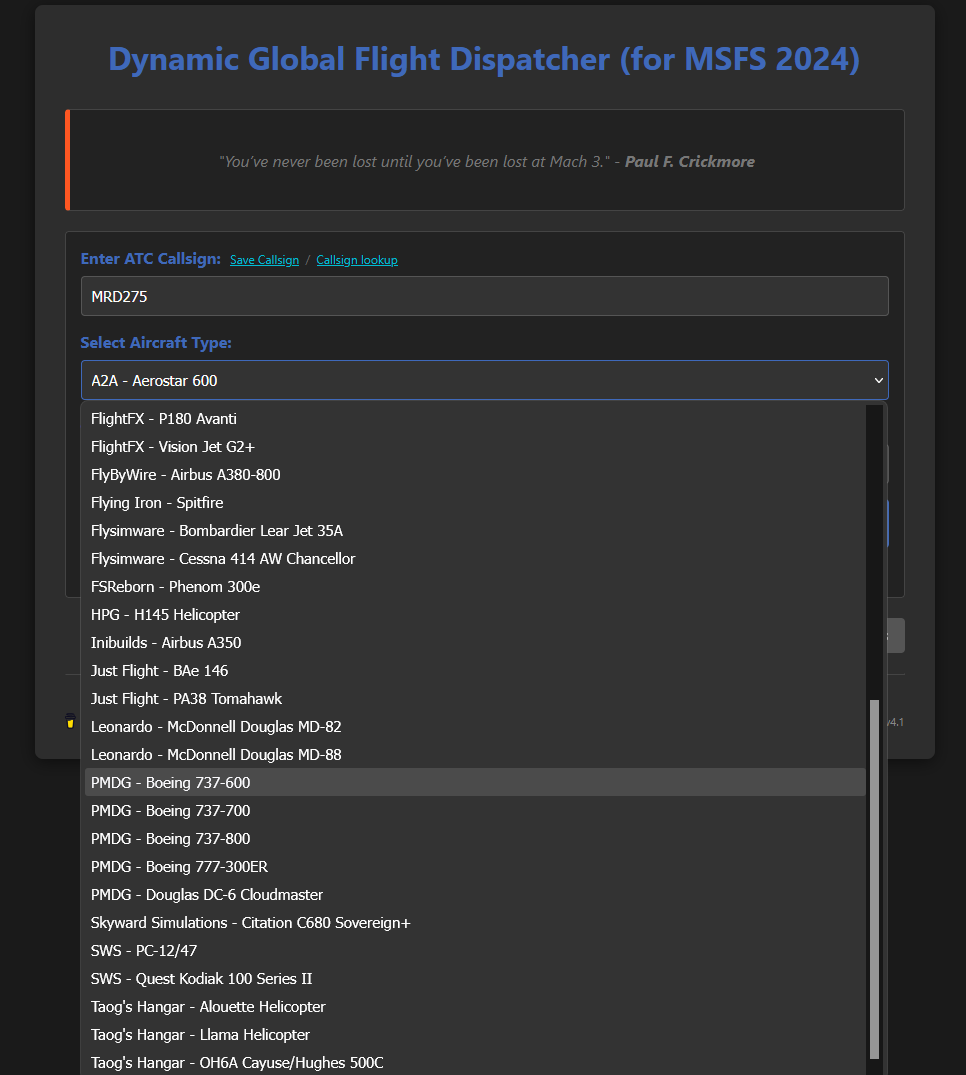The image size is (966, 1075).
Task: Pick Taog's Hangar - OH6A Cayuse/Hughes 500C
Action: point(475,1063)
